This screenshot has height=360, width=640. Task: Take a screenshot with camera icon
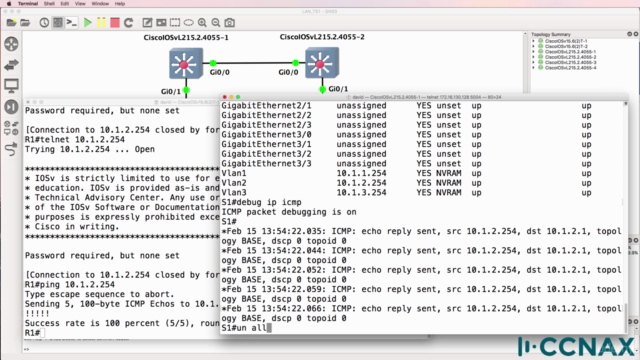click(x=230, y=22)
